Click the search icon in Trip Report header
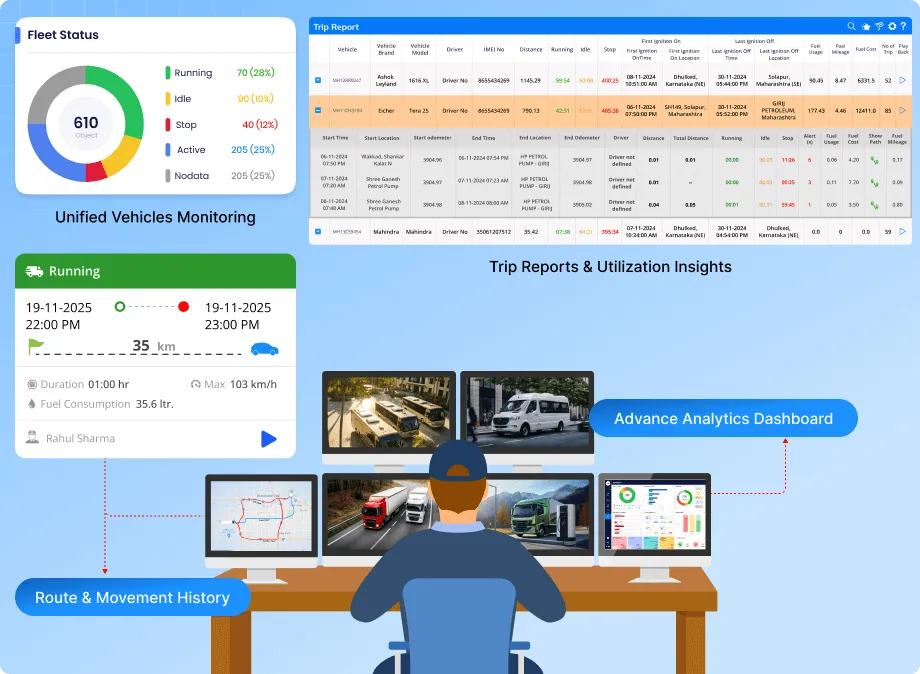The width and height of the screenshot is (920, 674). [x=852, y=26]
